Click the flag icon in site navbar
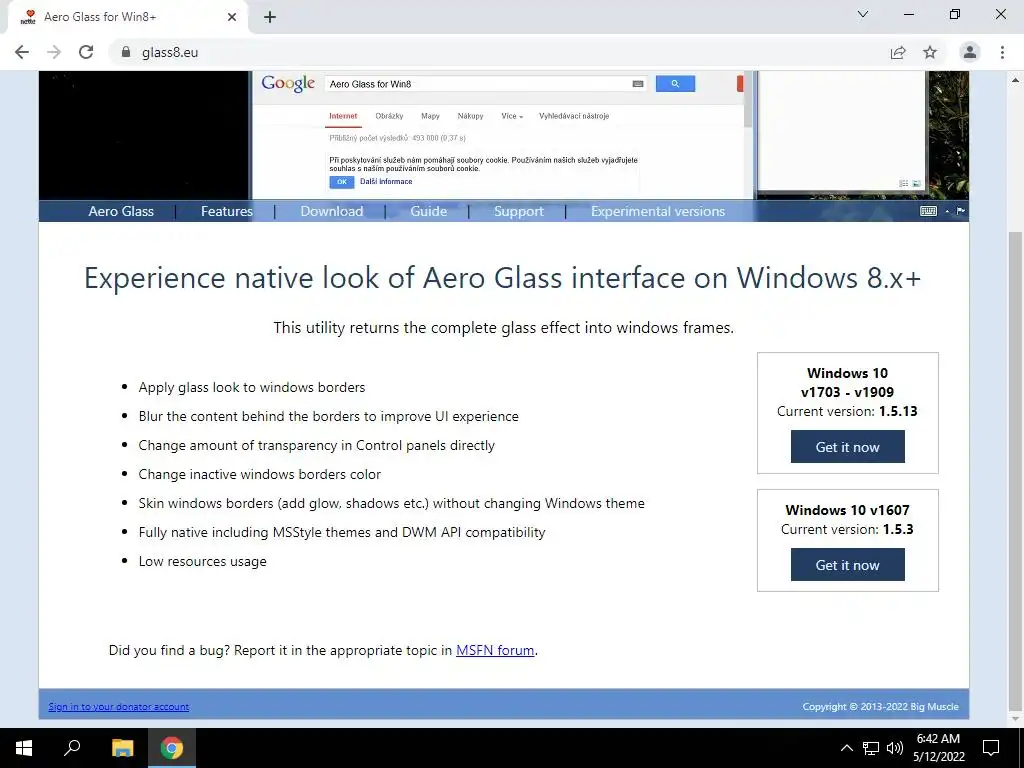Screen dimensions: 1024x768 pyautogui.click(x=961, y=211)
